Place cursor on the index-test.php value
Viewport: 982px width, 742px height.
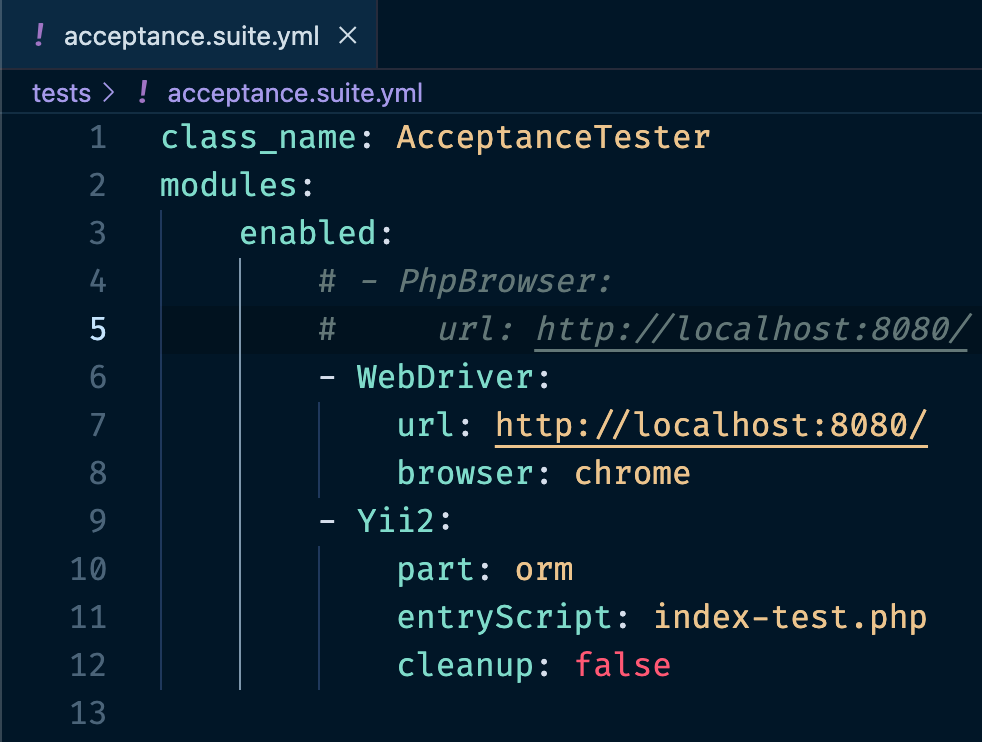(790, 617)
